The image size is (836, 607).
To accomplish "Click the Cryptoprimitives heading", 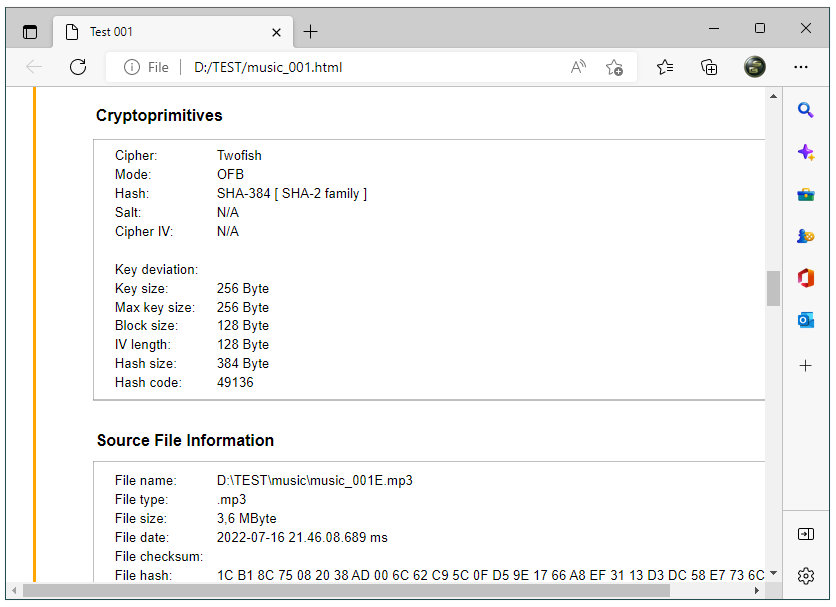I will point(159,116).
